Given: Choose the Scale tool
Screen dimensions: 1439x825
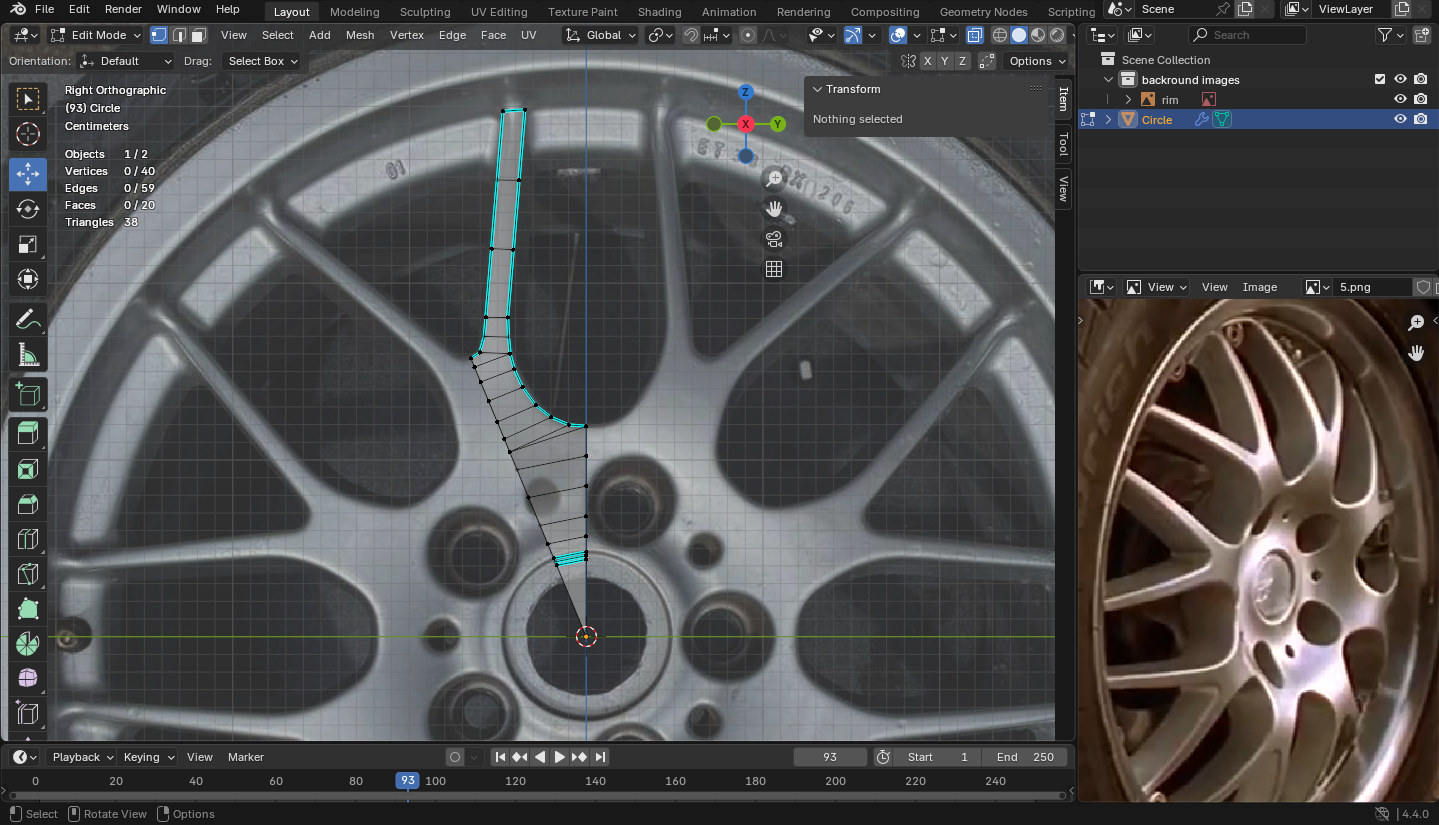Looking at the screenshot, I should pyautogui.click(x=28, y=244).
